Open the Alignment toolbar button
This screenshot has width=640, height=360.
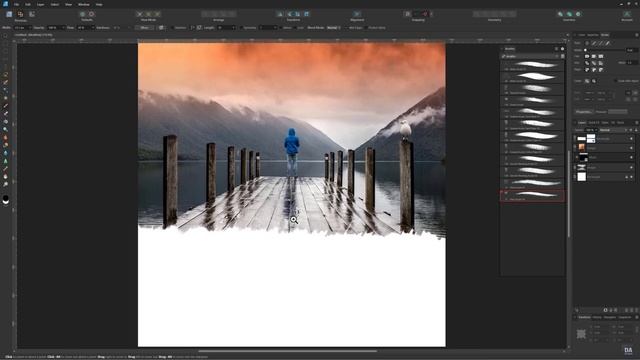point(357,14)
